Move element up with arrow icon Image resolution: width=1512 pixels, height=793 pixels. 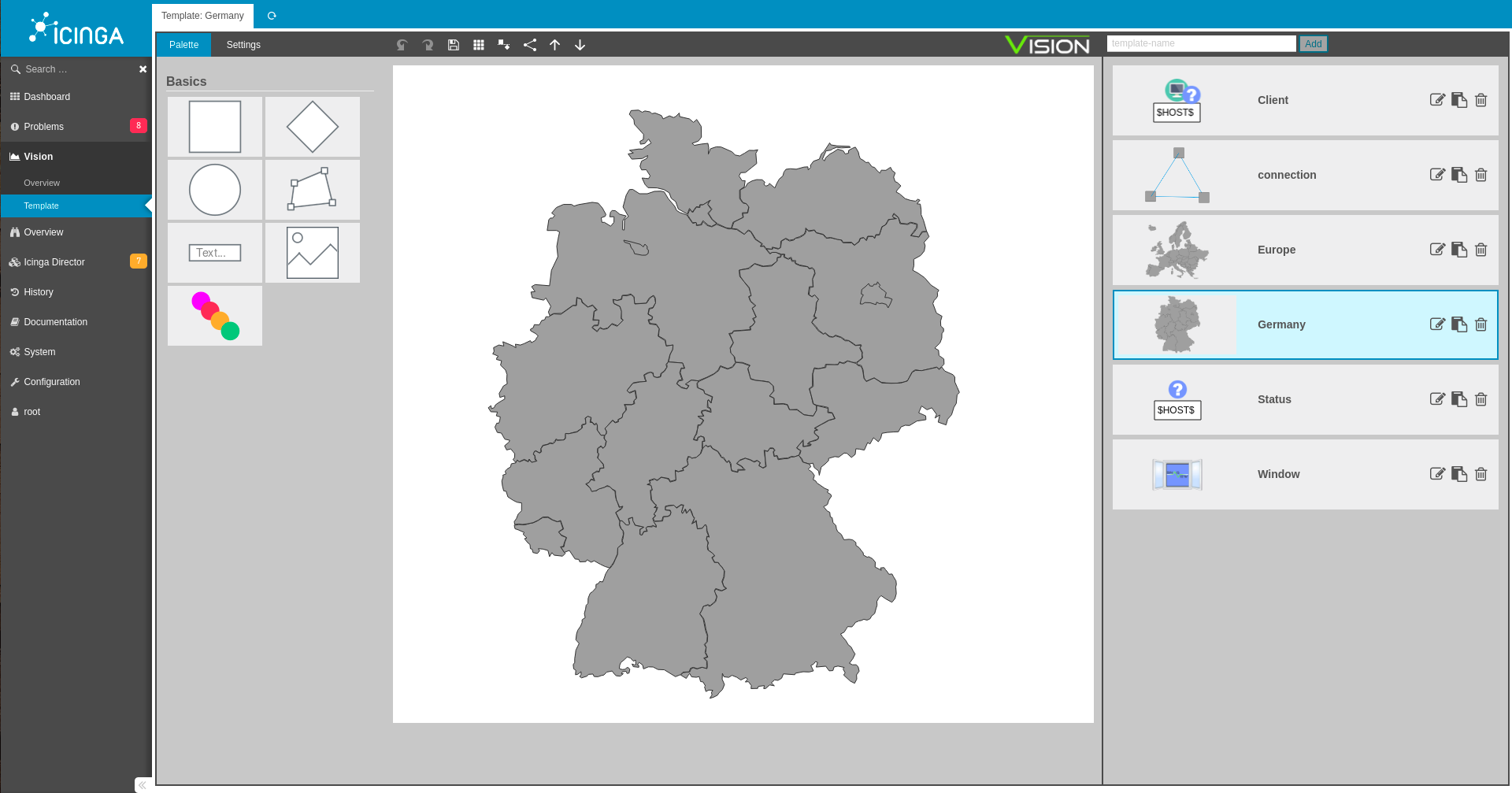click(x=555, y=45)
